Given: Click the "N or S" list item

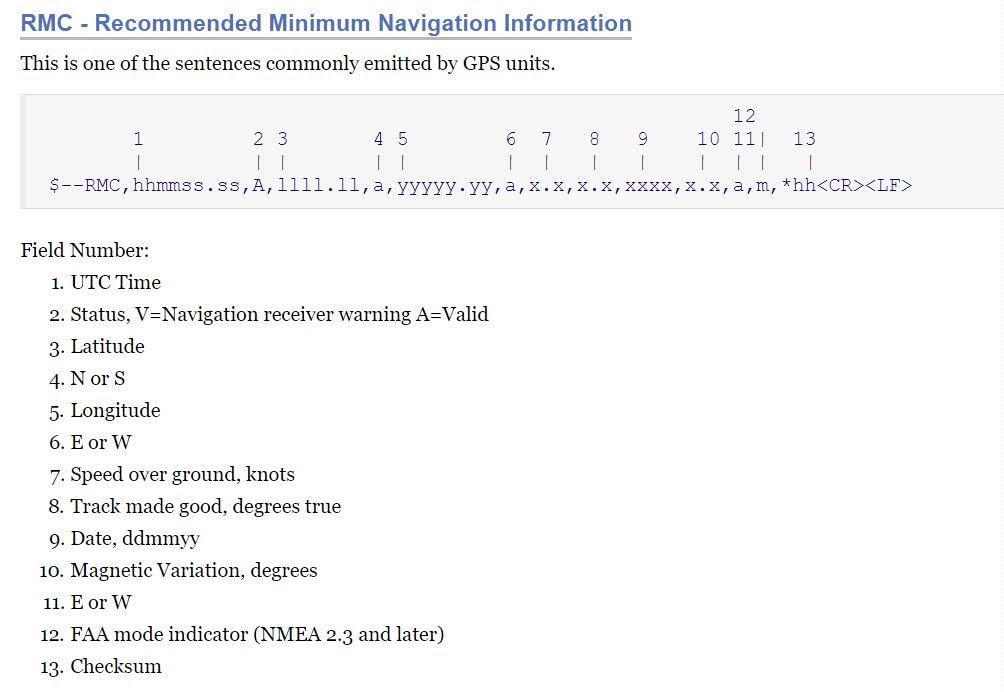Looking at the screenshot, I should [97, 378].
